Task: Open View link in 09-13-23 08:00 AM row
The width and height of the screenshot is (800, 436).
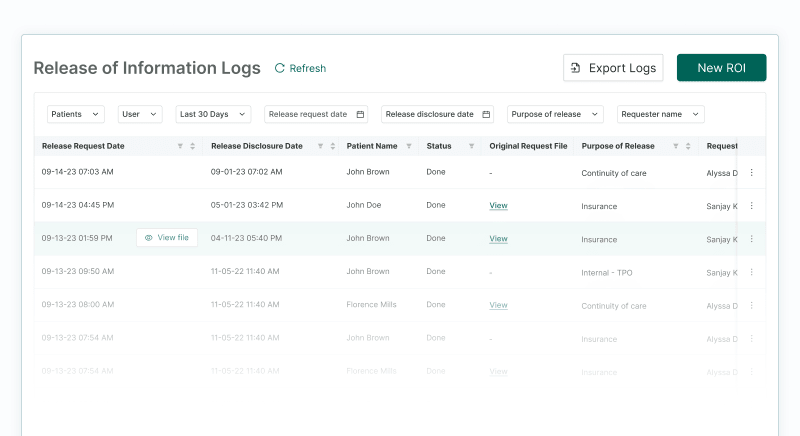Action: (x=498, y=305)
